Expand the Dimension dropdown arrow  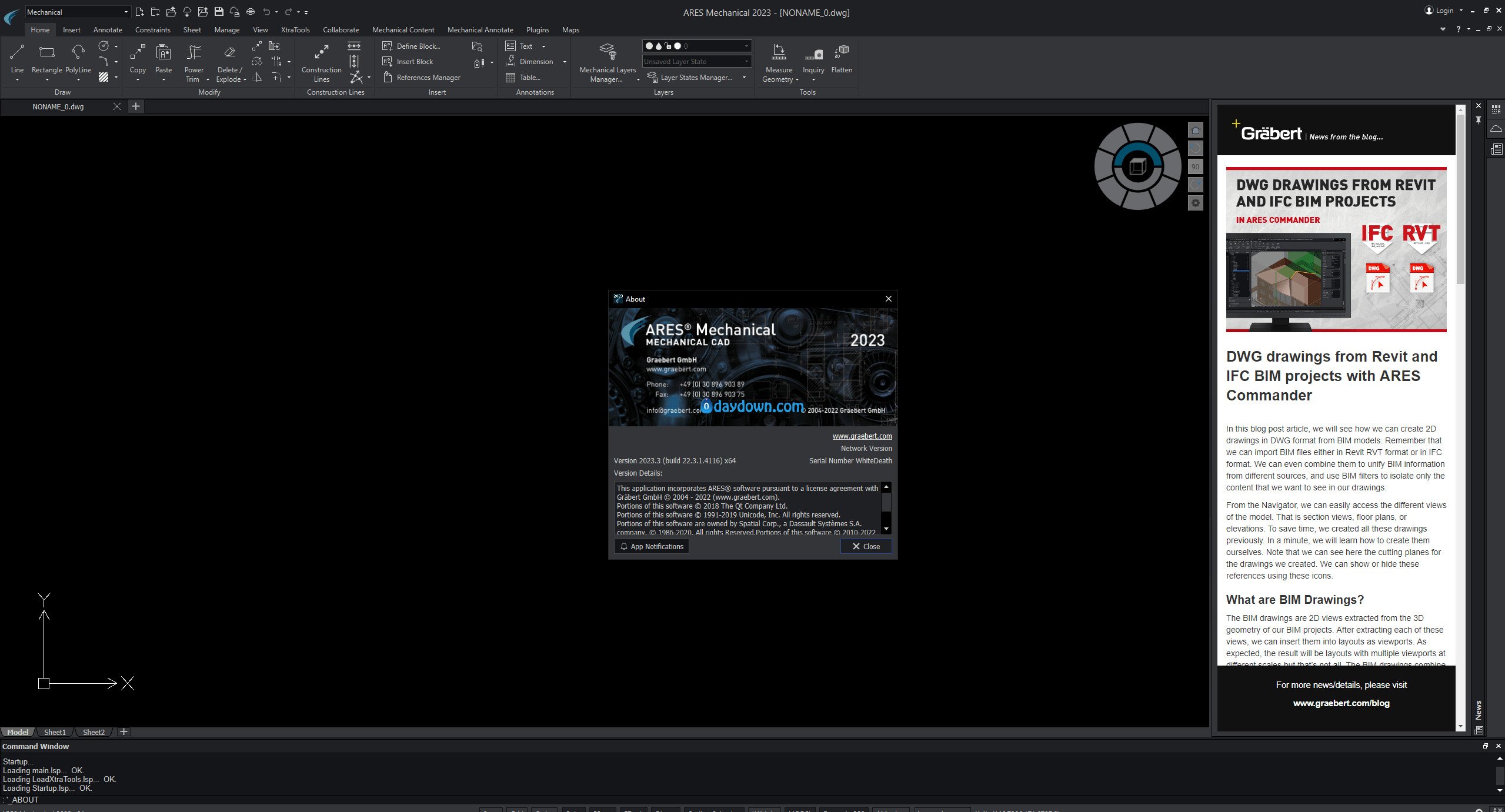(565, 62)
